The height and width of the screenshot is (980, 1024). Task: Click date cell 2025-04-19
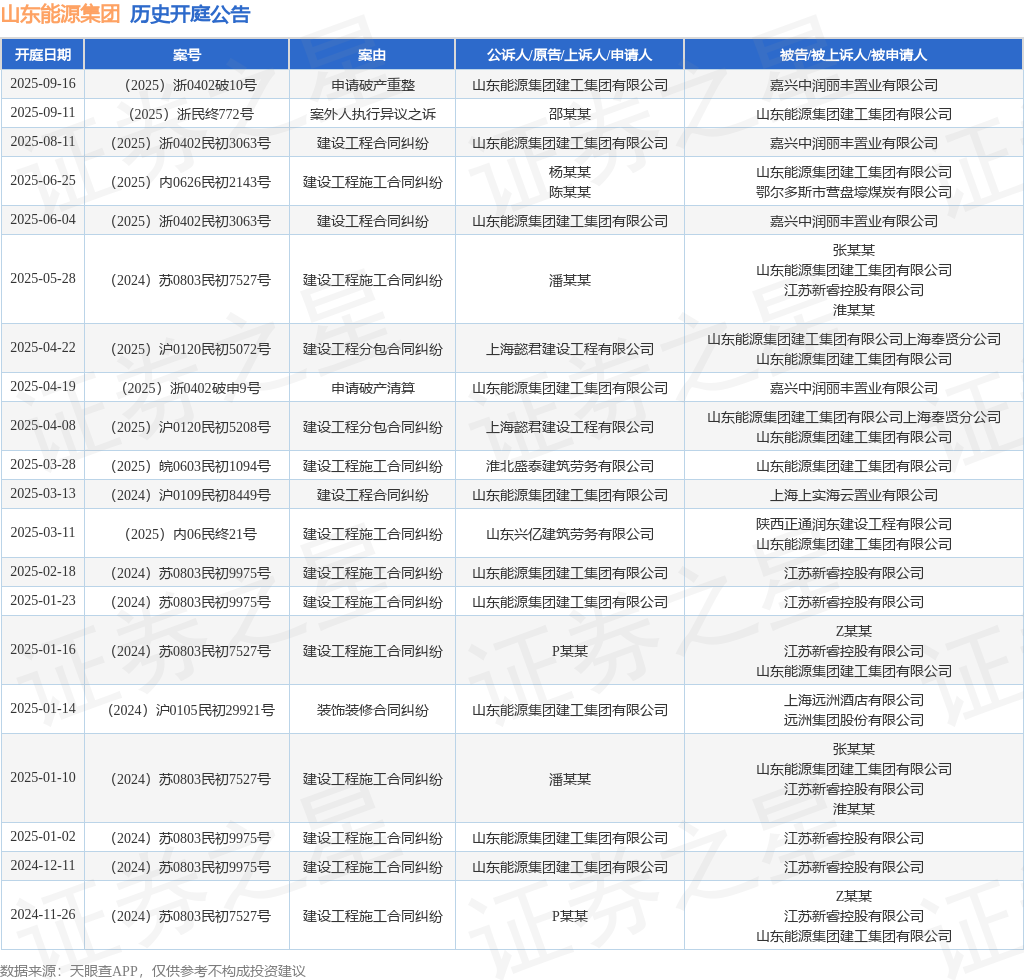tap(42, 387)
